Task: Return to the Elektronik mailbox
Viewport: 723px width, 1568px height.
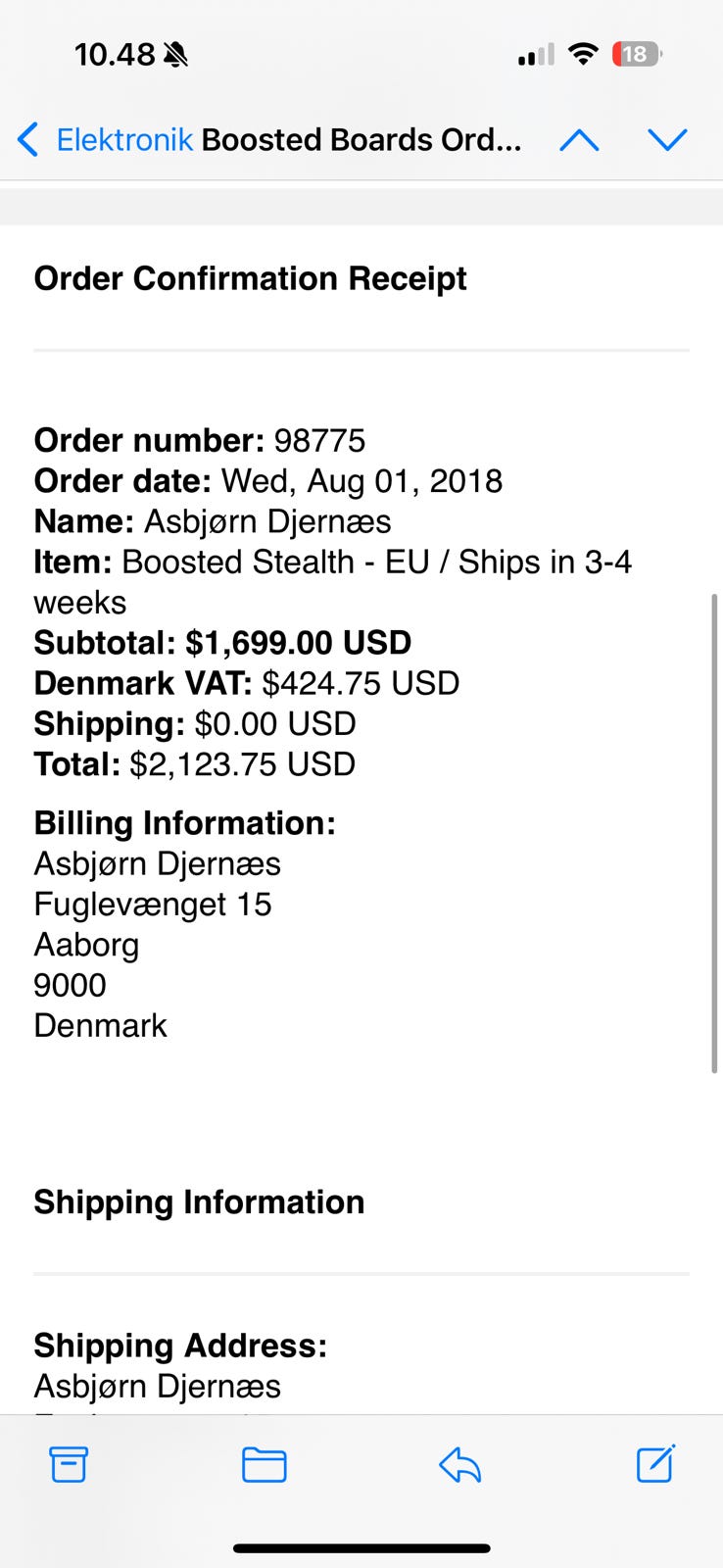Action: (124, 140)
